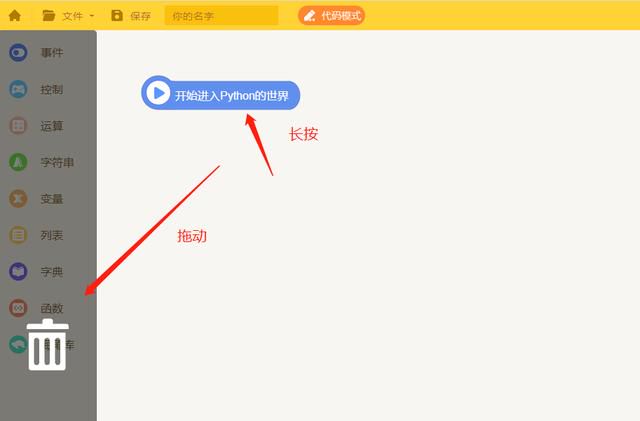Expand the 文件 dropdown arrow

(x=92, y=16)
